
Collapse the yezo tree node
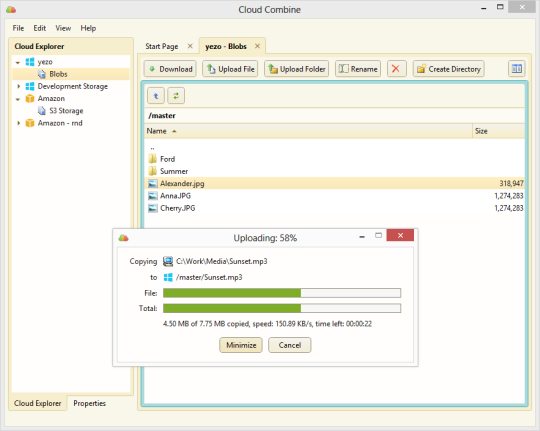click(18, 62)
